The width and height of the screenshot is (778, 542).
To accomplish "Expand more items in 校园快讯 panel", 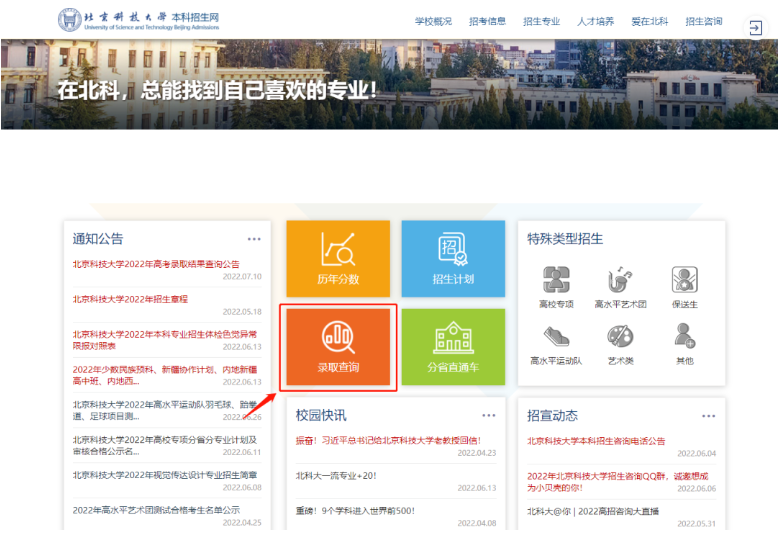I will (x=488, y=415).
